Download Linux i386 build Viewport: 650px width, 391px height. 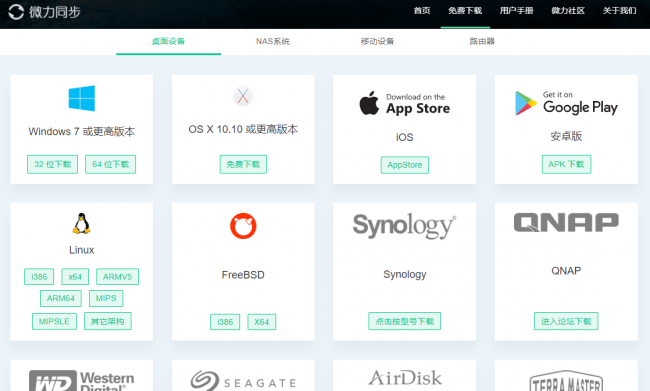pos(39,277)
